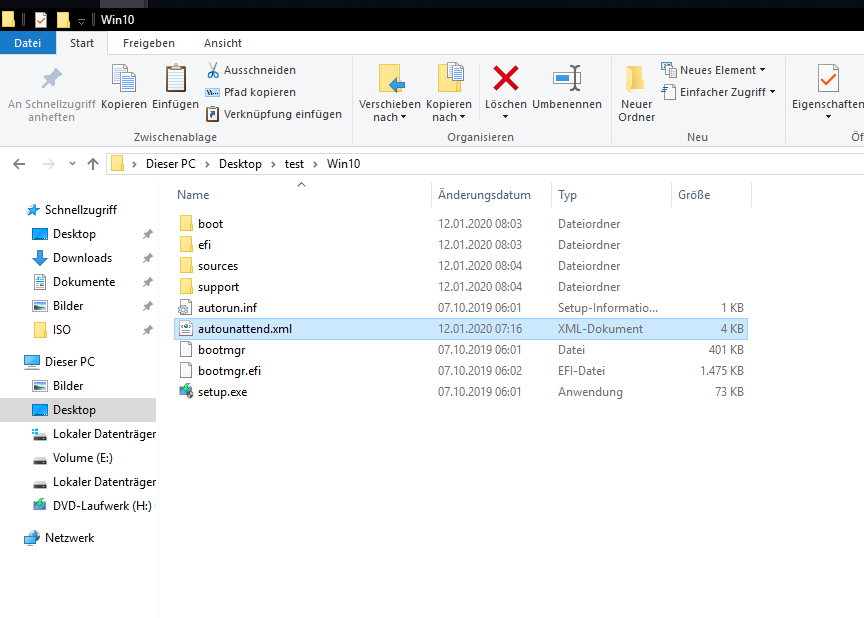Image resolution: width=864 pixels, height=618 pixels.
Task: Click the setup.exe application icon
Action: (186, 392)
